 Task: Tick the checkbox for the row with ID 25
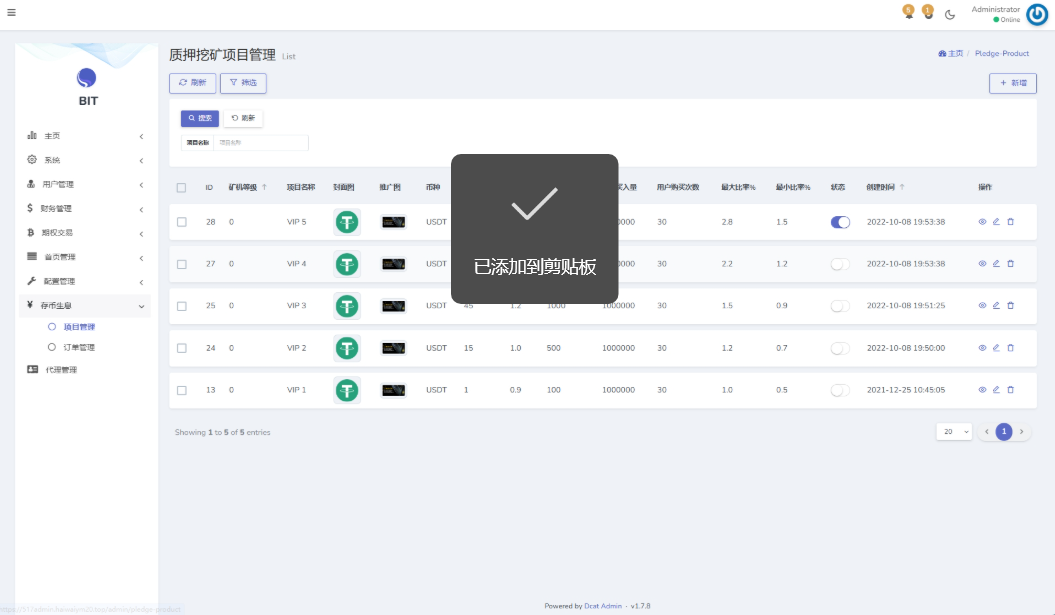[x=181, y=306]
